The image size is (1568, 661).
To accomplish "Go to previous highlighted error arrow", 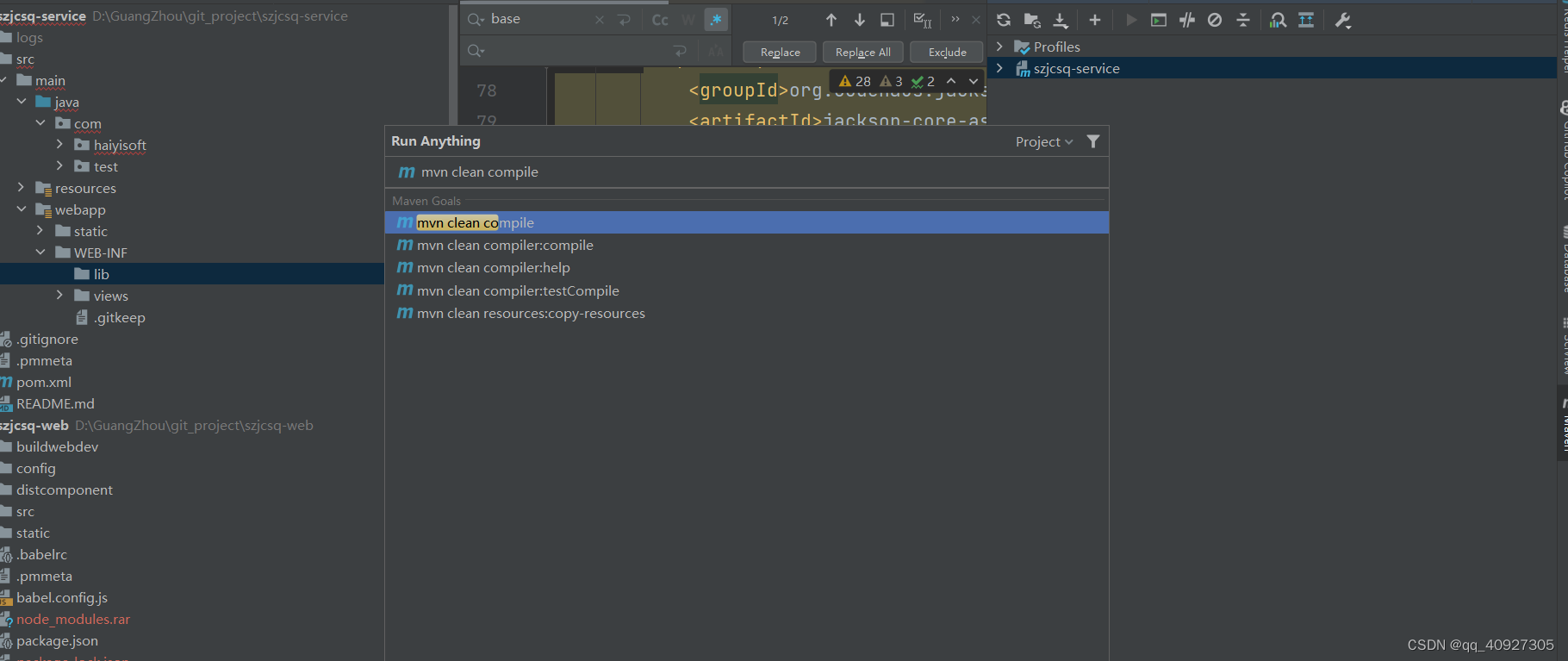I will coord(951,81).
